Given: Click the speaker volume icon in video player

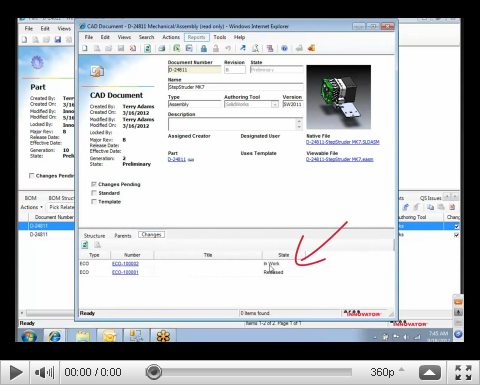Looking at the screenshot, I should pyautogui.click(x=44, y=372).
